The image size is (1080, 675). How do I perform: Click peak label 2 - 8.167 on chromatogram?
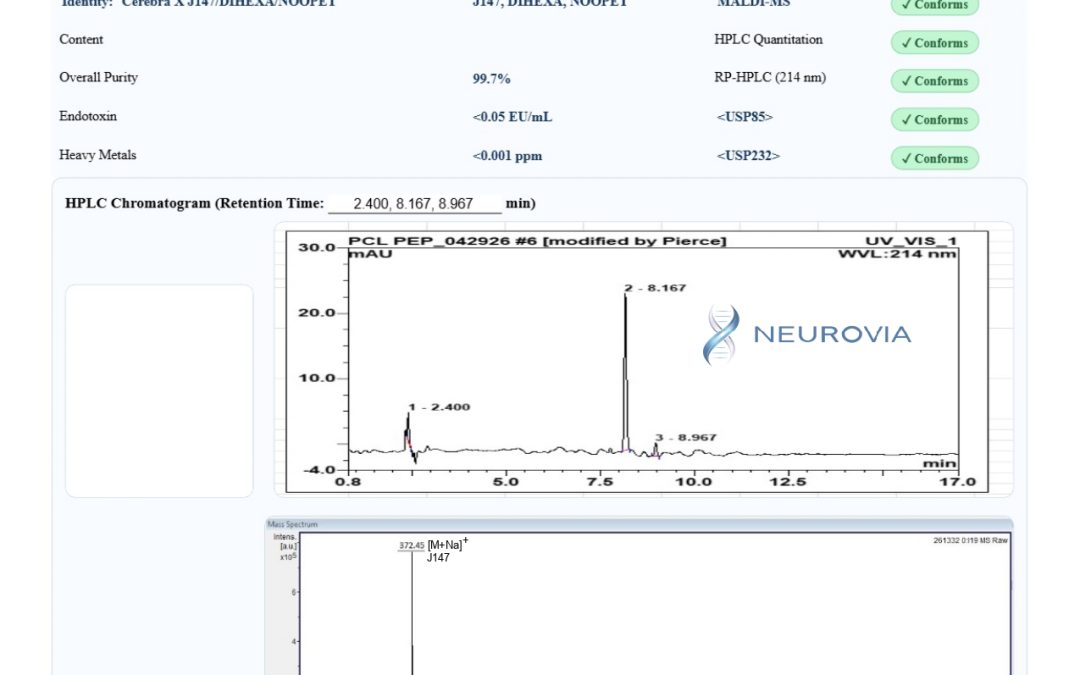tap(655, 288)
